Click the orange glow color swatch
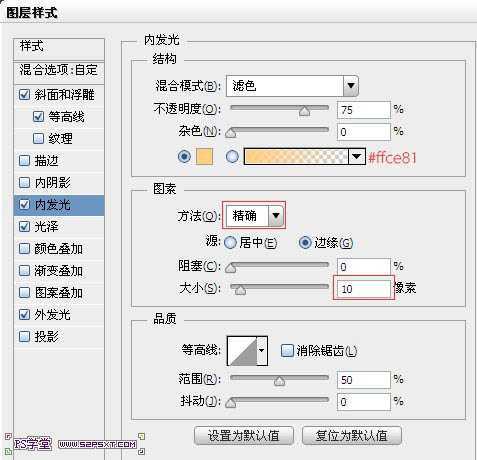477x460 pixels. tap(204, 157)
